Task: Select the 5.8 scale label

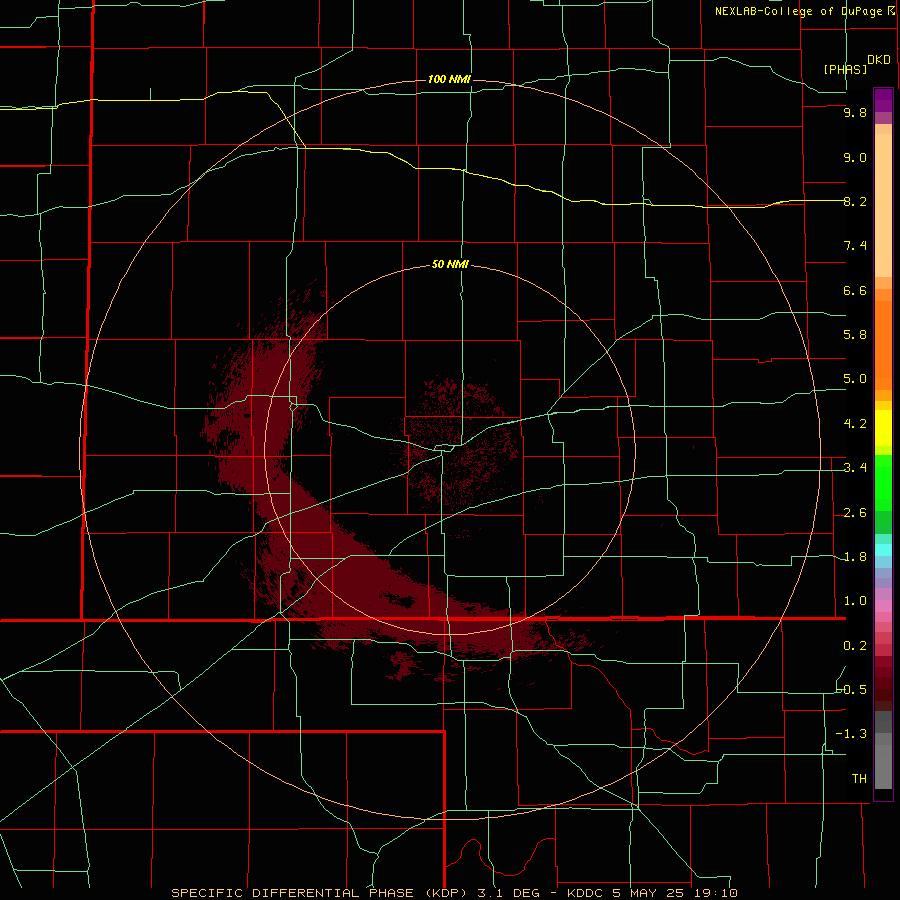Action: coord(855,335)
